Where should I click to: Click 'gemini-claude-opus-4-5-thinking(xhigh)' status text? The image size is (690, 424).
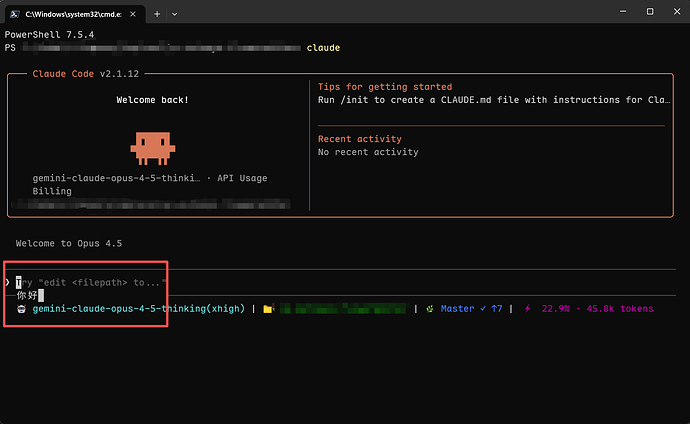(x=139, y=309)
